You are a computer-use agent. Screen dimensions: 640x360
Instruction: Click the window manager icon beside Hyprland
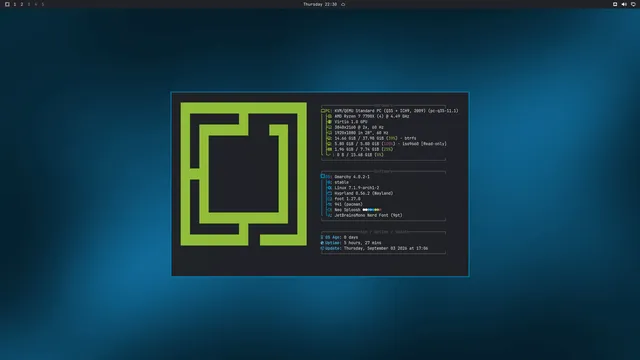(329, 193)
